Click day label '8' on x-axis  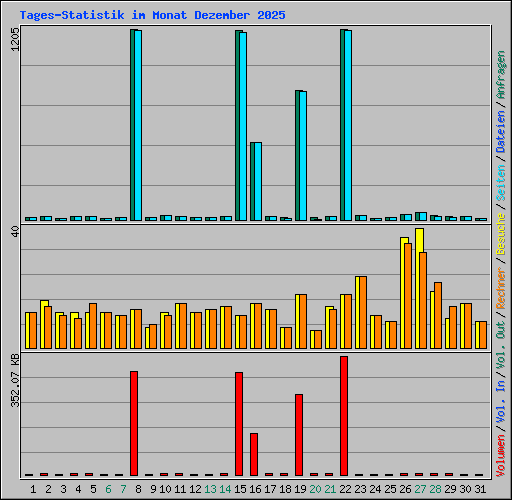[x=138, y=489]
